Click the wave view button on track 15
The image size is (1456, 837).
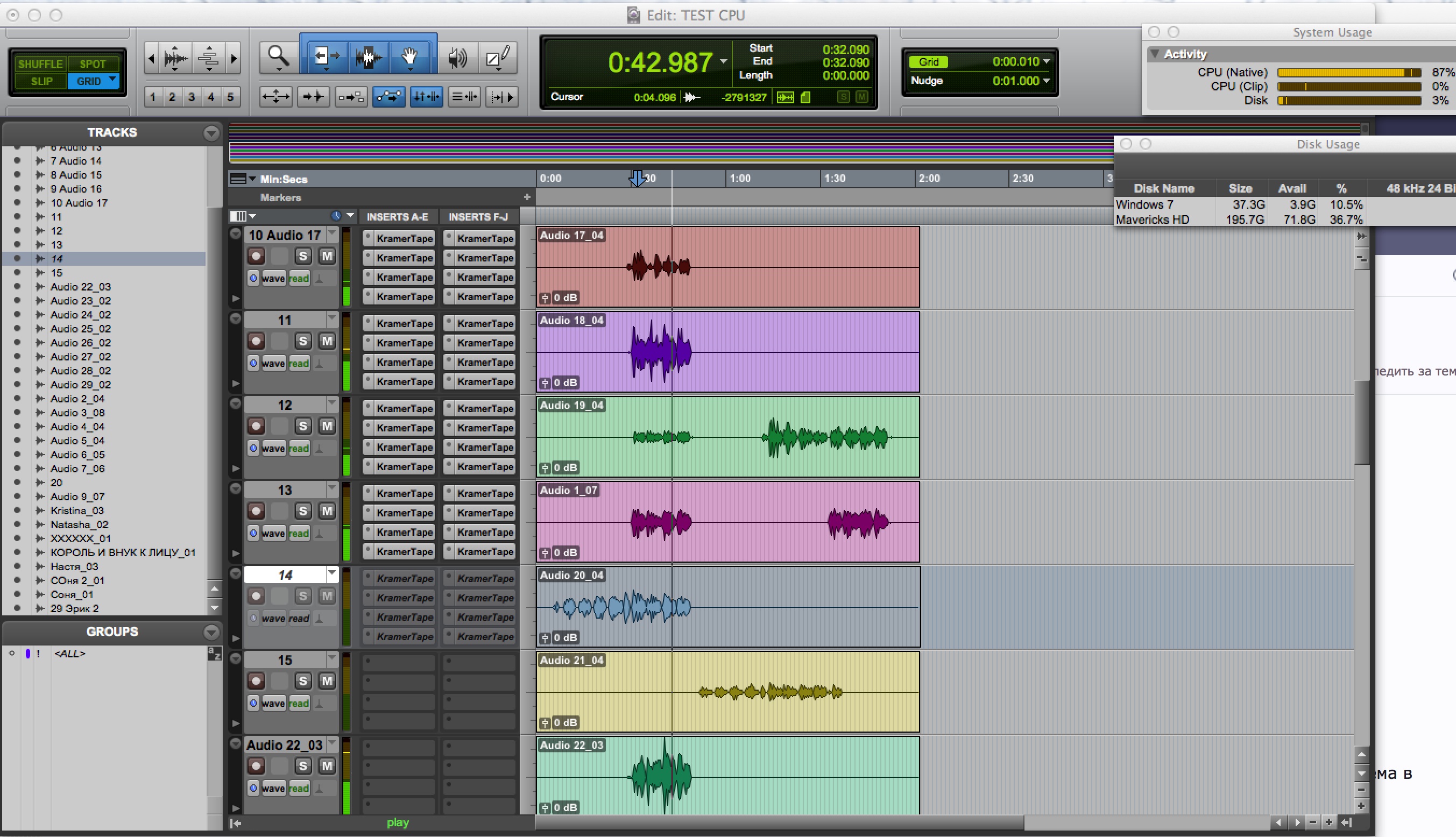(x=273, y=703)
